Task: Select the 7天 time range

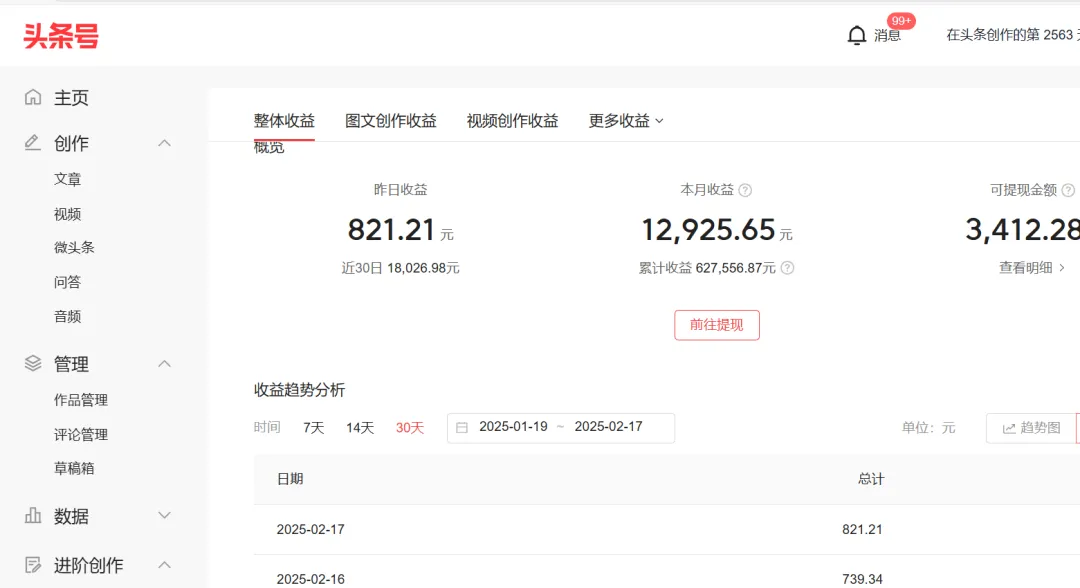Action: click(x=312, y=427)
